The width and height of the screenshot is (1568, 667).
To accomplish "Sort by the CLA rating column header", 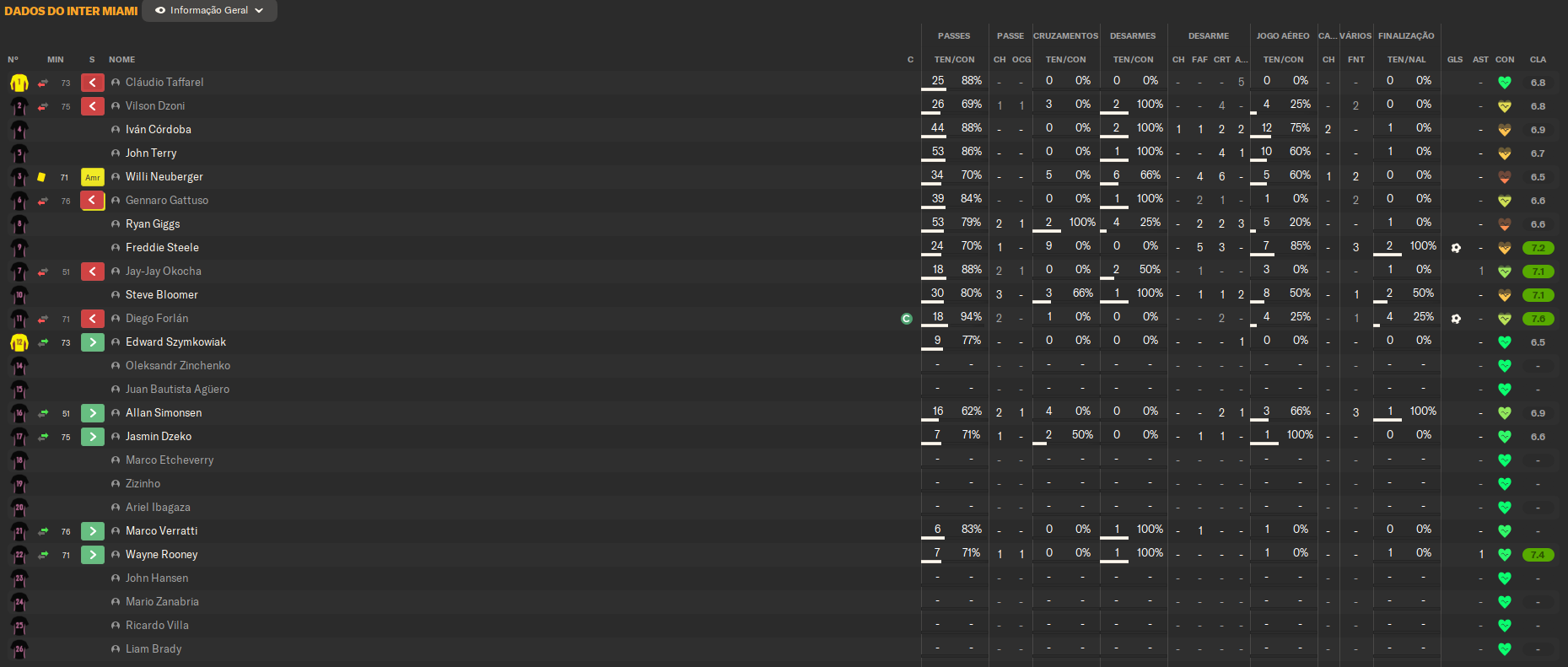I will (1538, 60).
